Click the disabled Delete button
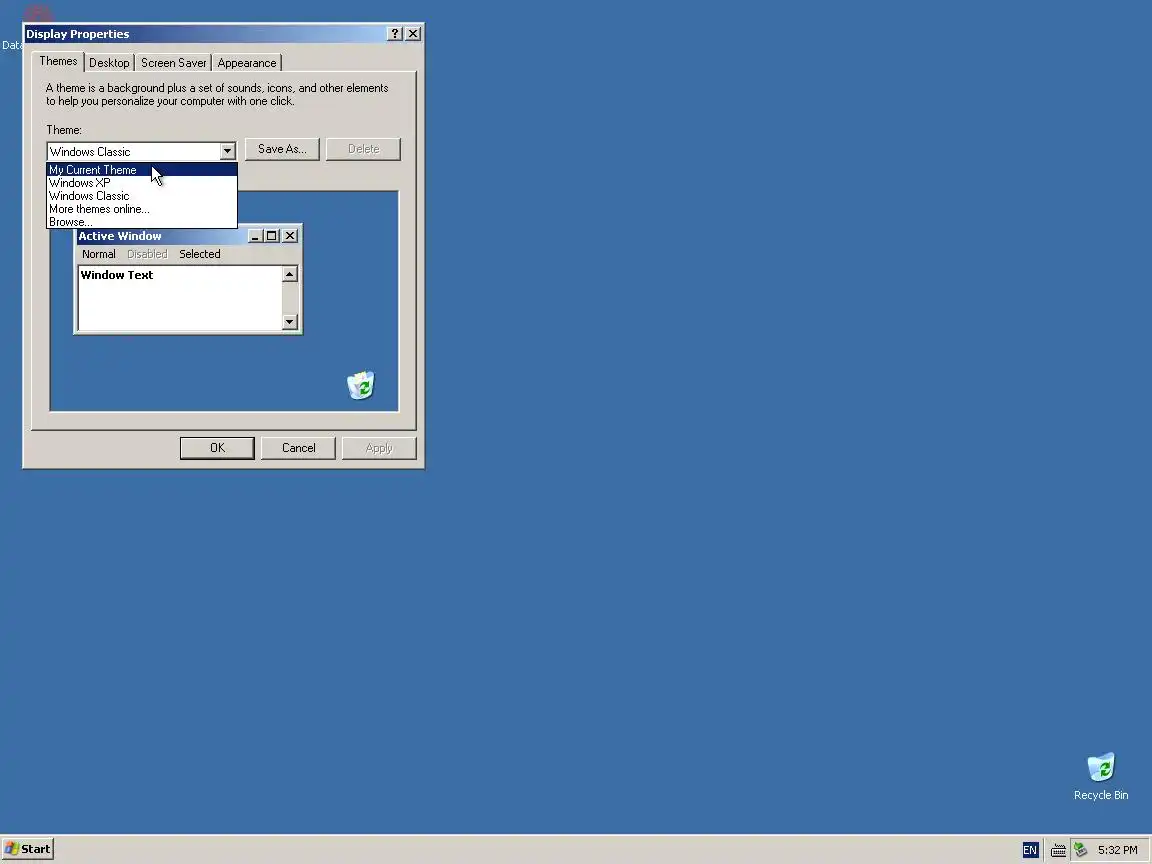1152x864 pixels. point(364,149)
